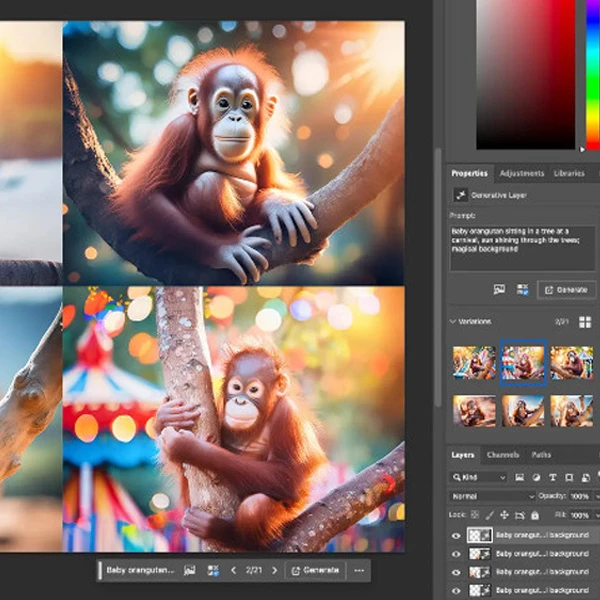Viewport: 600px width, 600px height.
Task: Open the Normal blend mode dropdown
Action: click(x=492, y=496)
